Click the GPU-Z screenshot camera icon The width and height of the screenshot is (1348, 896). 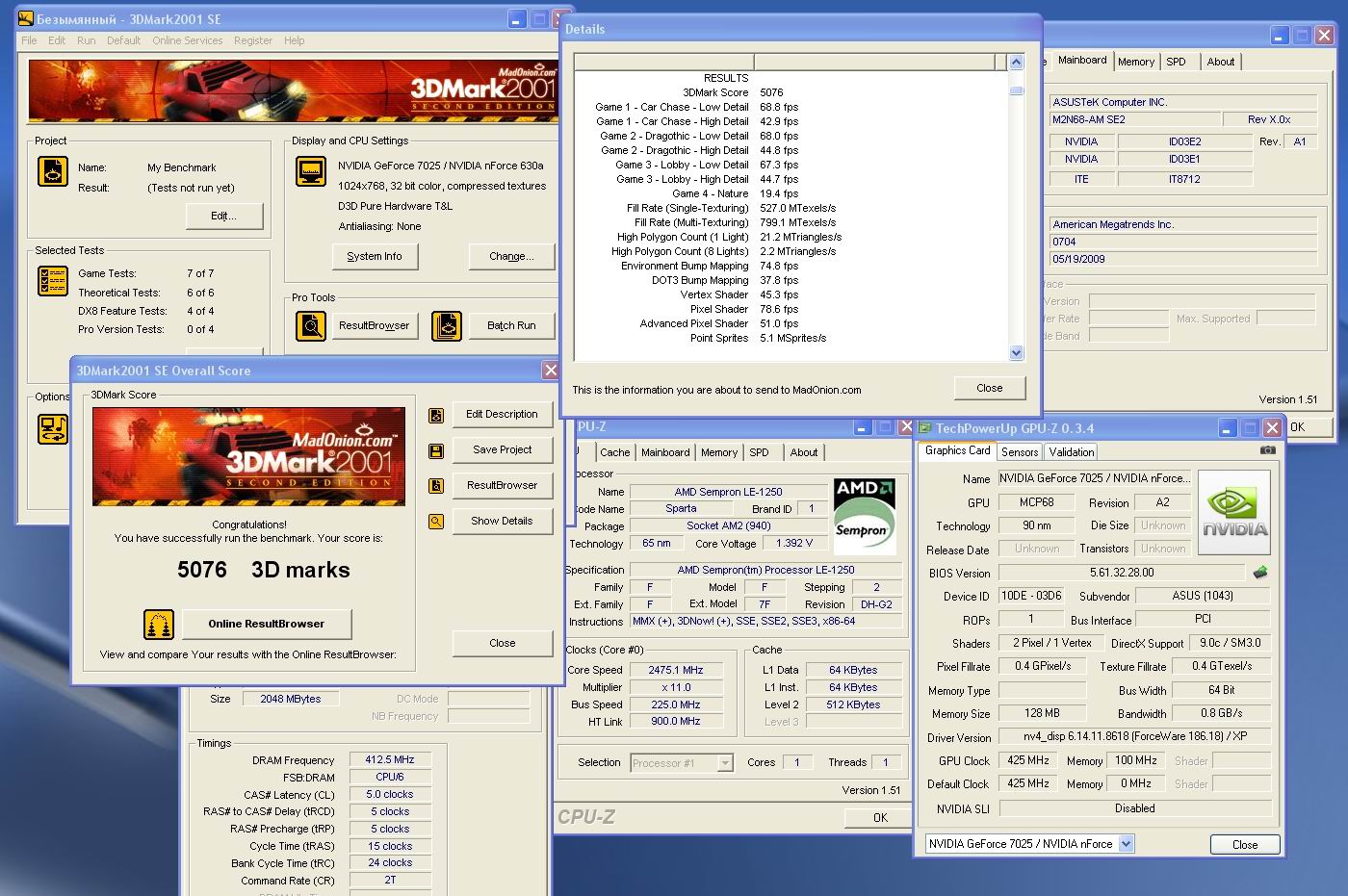coord(1268,449)
